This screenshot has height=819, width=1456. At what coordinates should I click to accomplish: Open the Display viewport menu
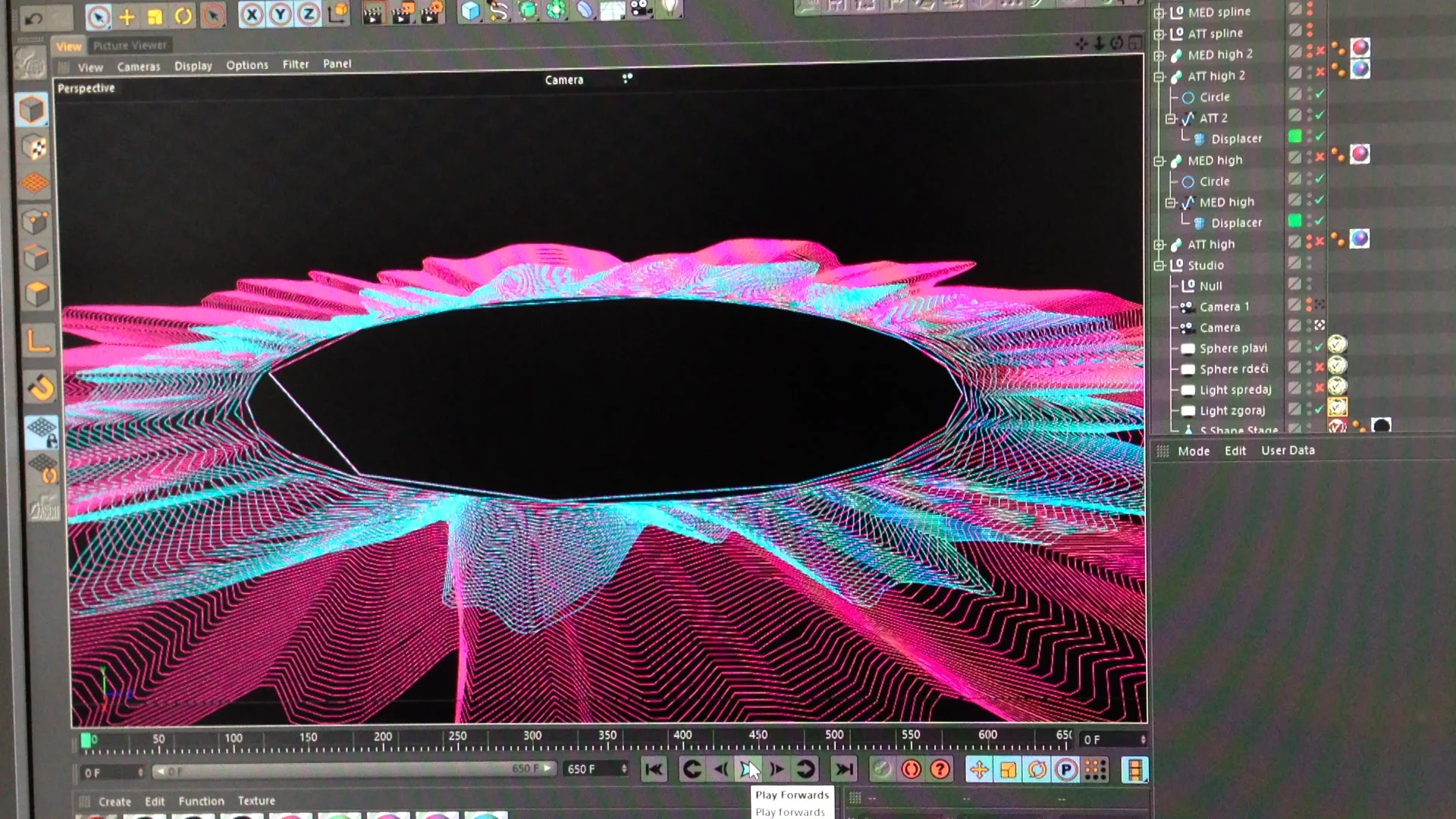point(193,66)
